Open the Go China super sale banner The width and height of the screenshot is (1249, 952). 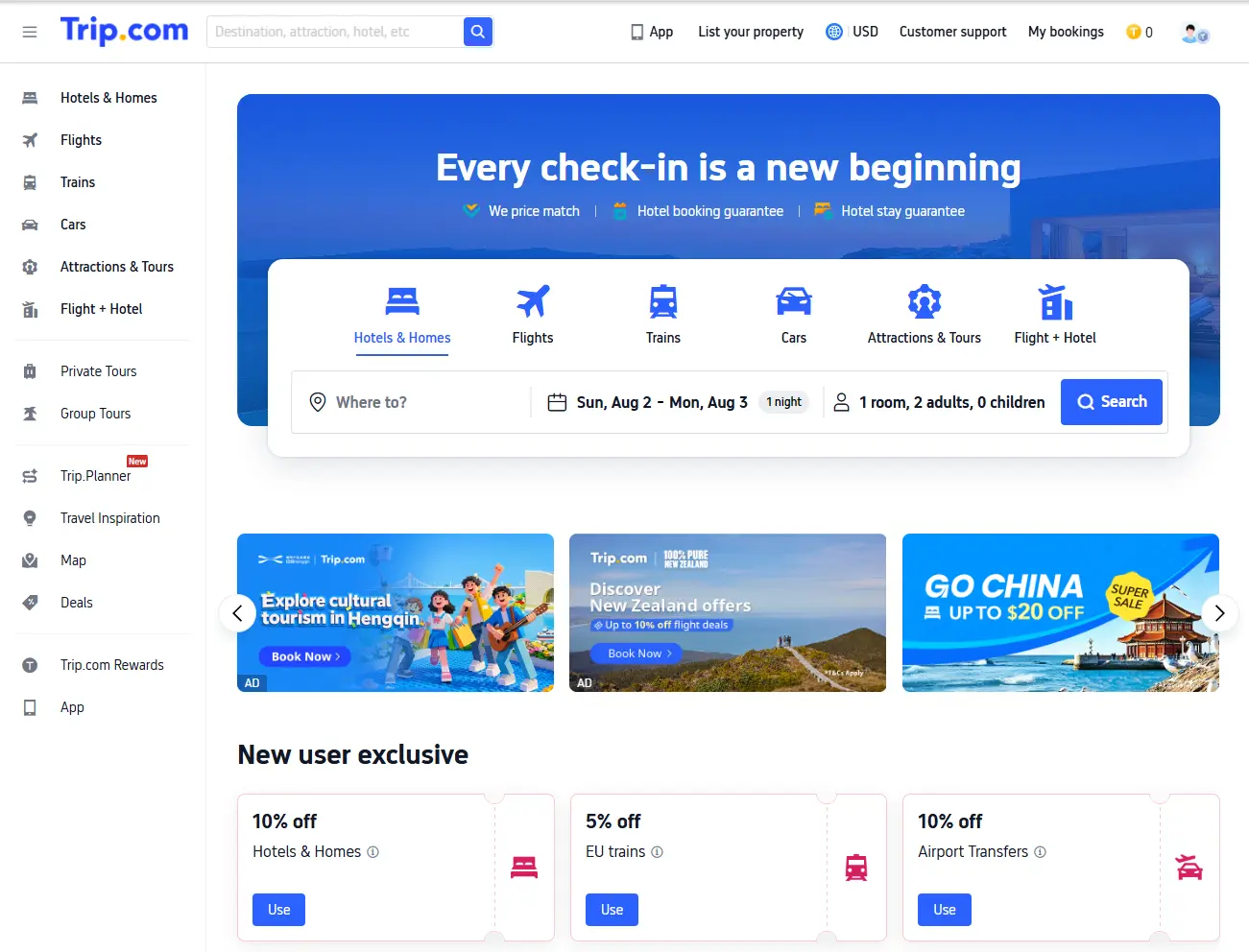pyautogui.click(x=1061, y=612)
